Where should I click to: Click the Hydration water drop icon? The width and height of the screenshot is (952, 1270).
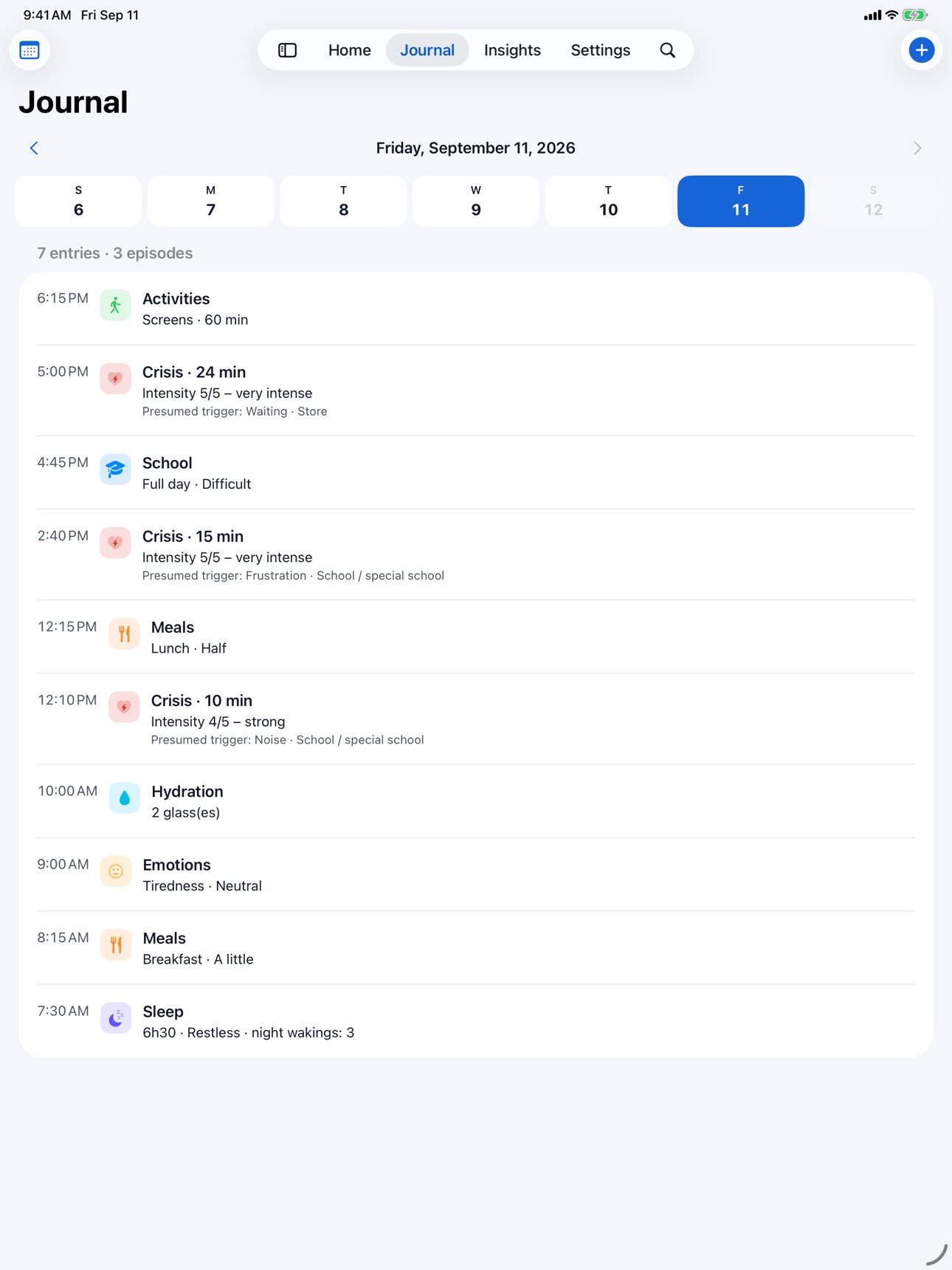(125, 798)
